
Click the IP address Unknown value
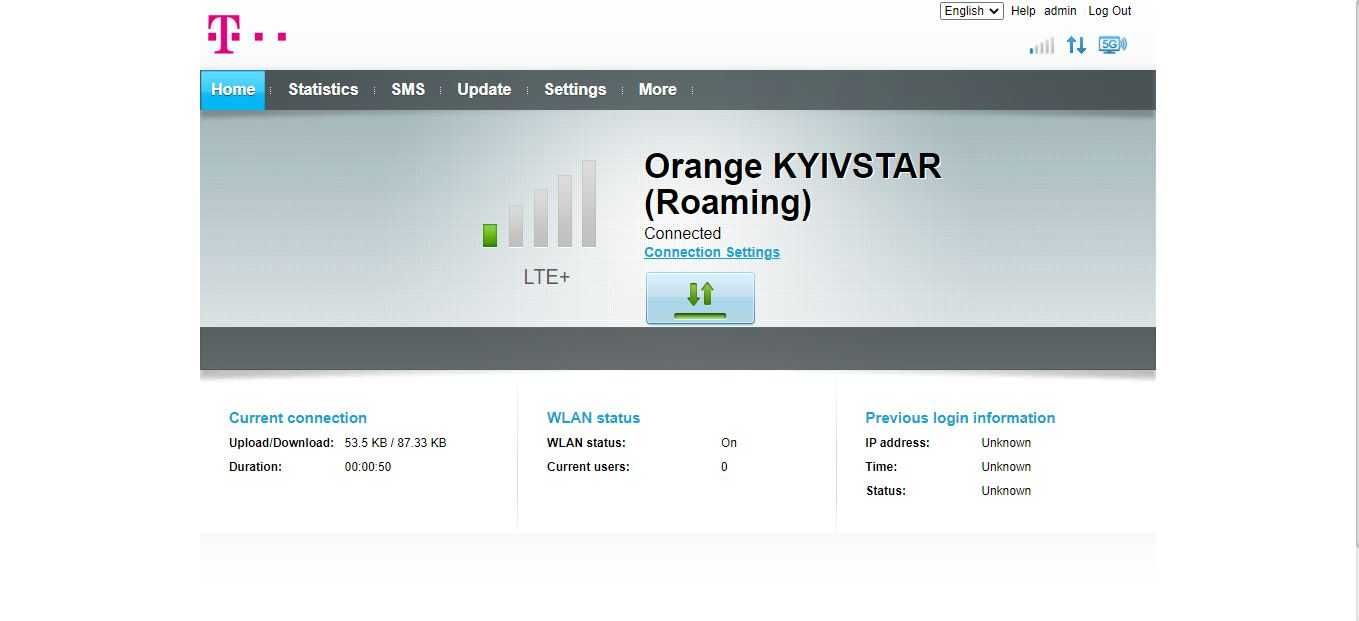[x=1006, y=443]
